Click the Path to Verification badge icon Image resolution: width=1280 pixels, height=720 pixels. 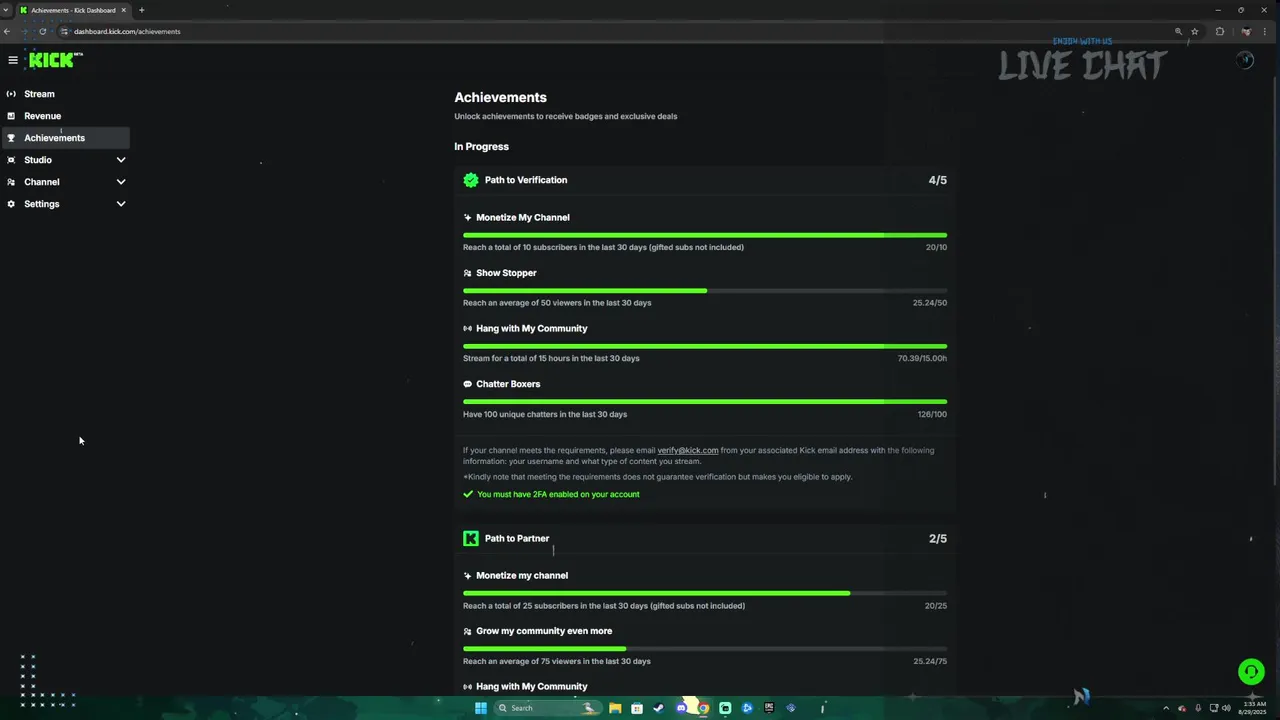click(471, 180)
